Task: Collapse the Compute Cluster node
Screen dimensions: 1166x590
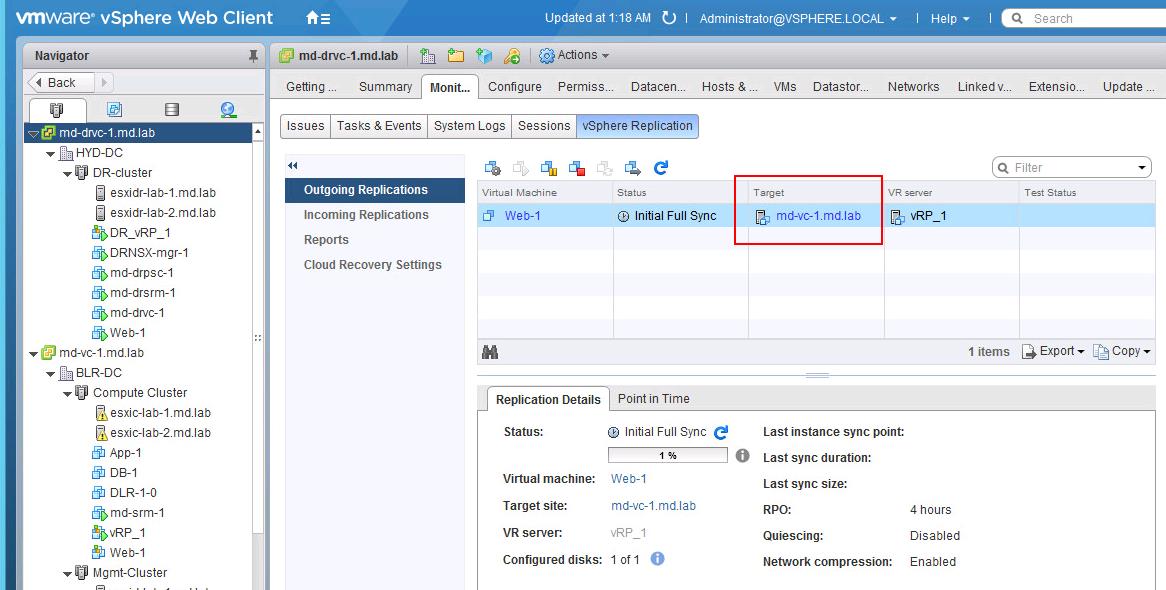Action: (x=68, y=394)
